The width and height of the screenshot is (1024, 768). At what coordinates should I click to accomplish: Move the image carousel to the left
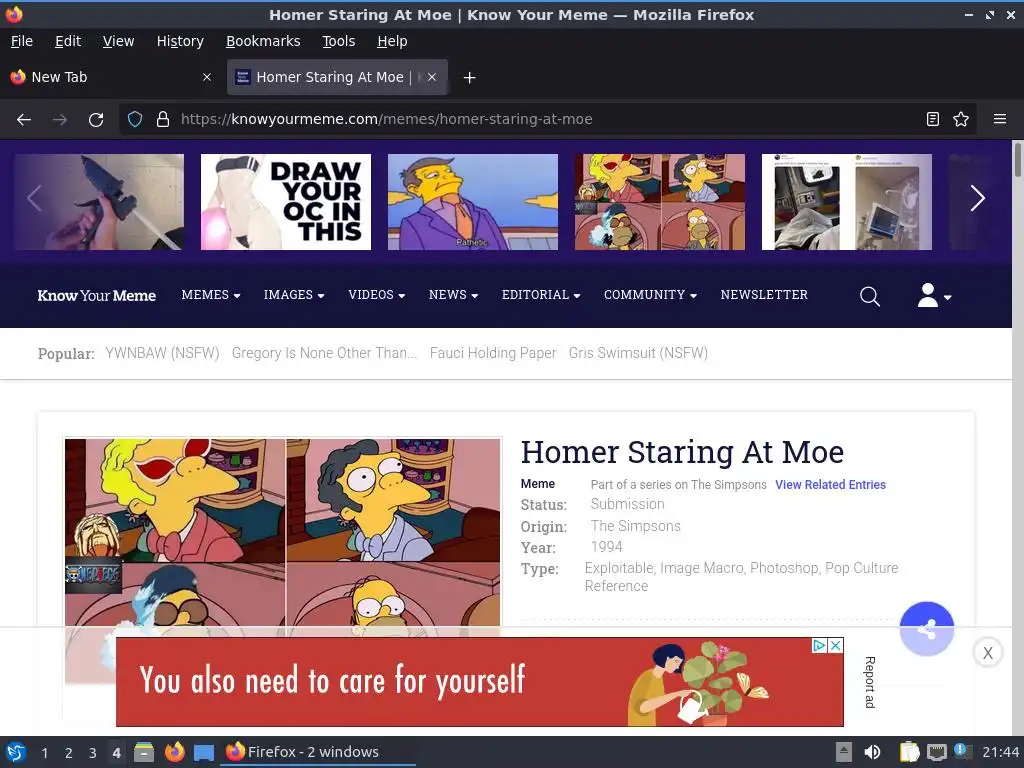tap(35, 199)
